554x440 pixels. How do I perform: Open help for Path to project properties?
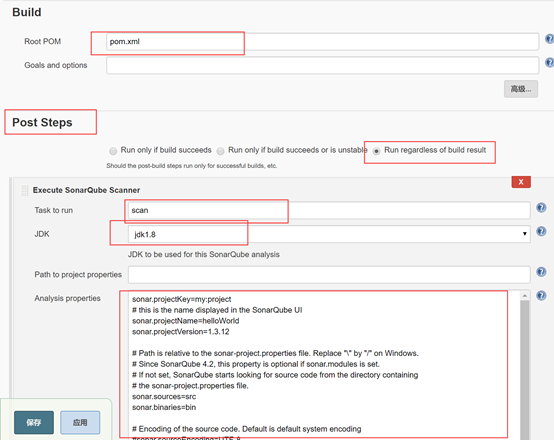click(x=541, y=272)
